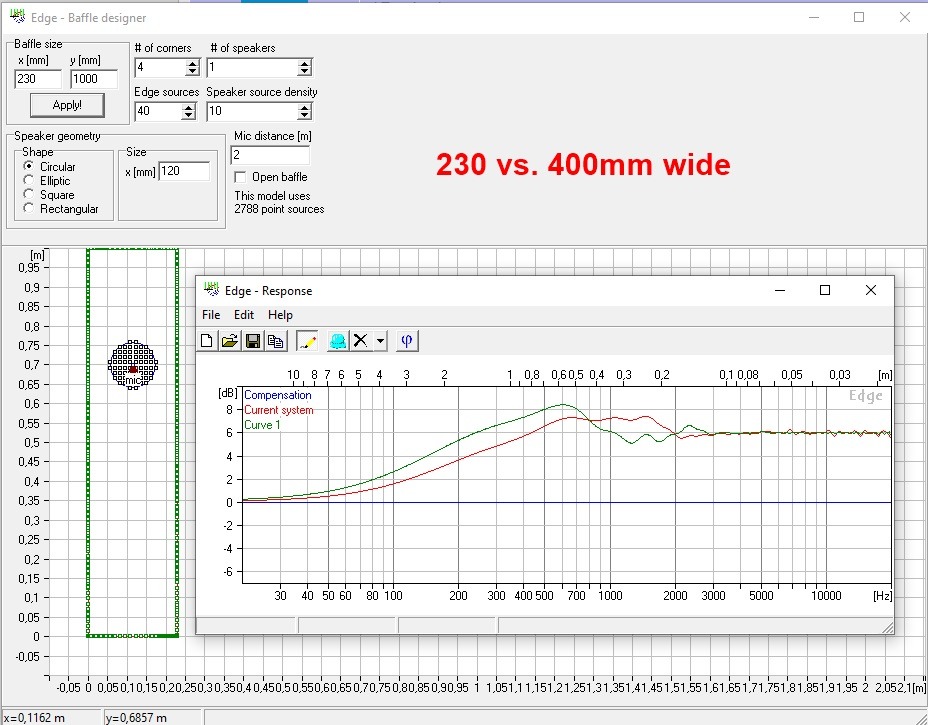Click the New document icon in Response toolbar
The width and height of the screenshot is (928, 725).
(207, 341)
